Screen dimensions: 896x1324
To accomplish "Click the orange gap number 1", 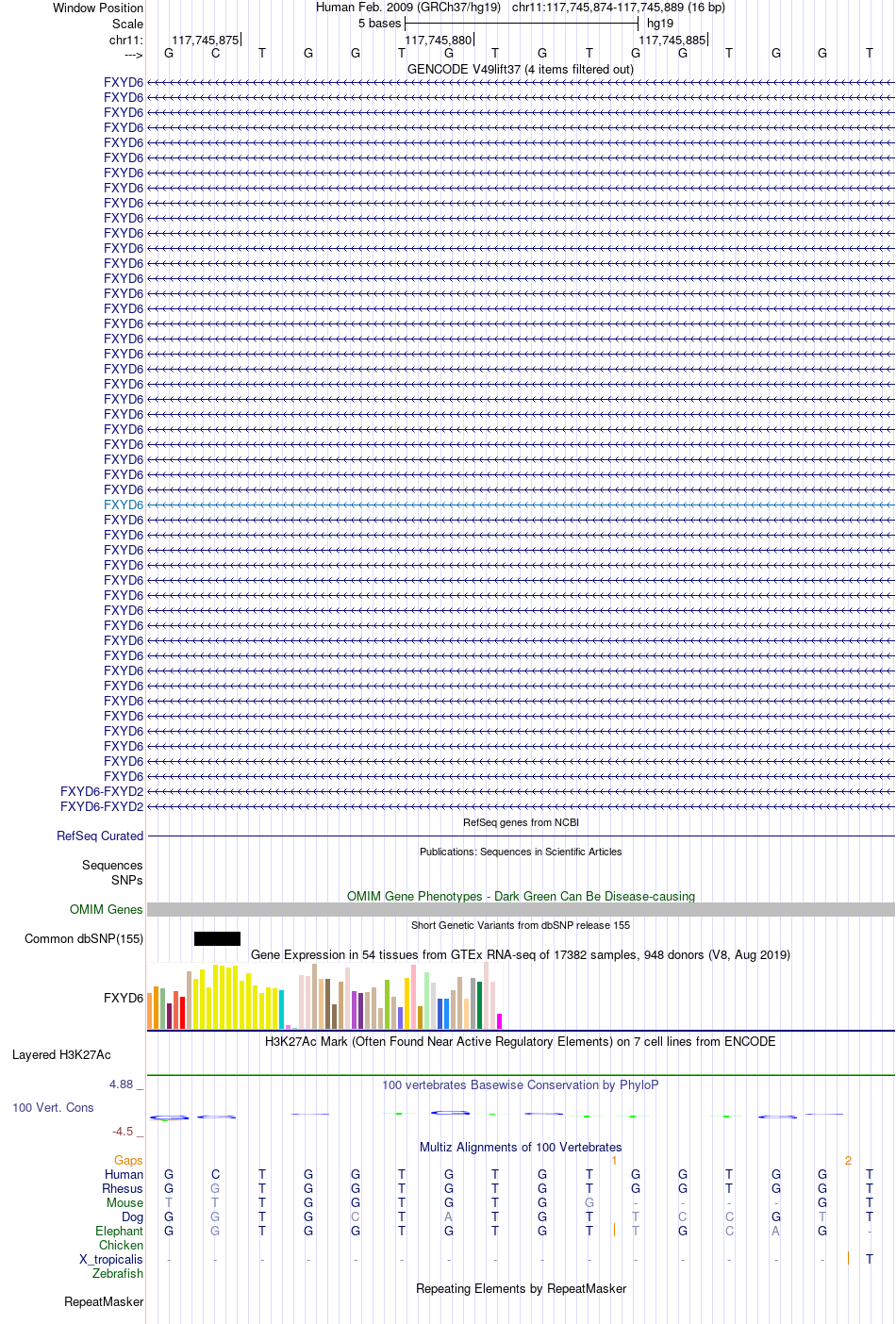I will (614, 1160).
